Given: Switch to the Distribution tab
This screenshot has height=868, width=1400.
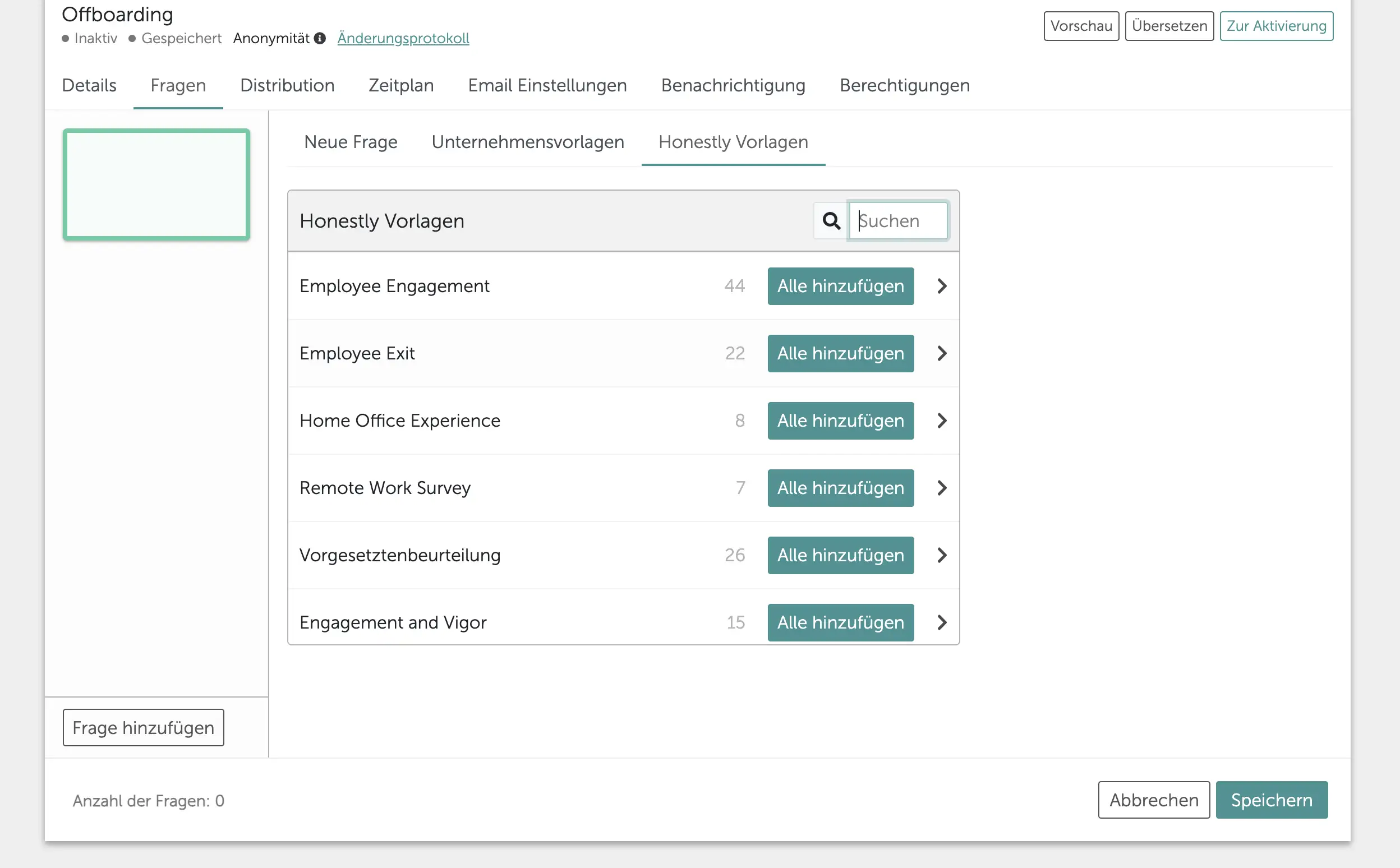Looking at the screenshot, I should (287, 86).
